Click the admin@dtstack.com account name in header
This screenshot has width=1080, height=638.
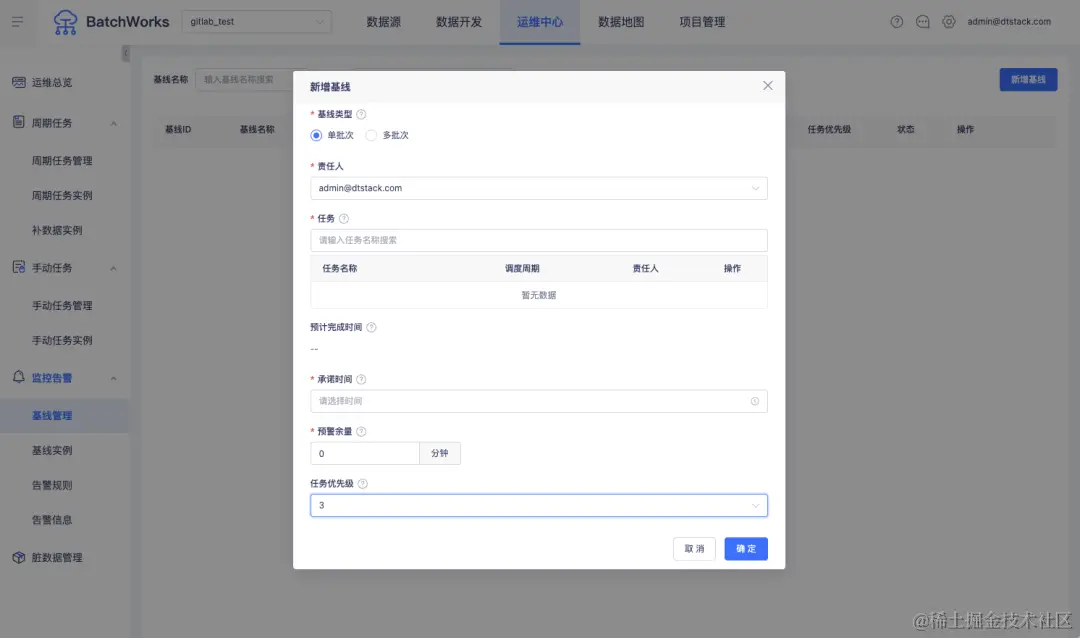coord(1009,22)
